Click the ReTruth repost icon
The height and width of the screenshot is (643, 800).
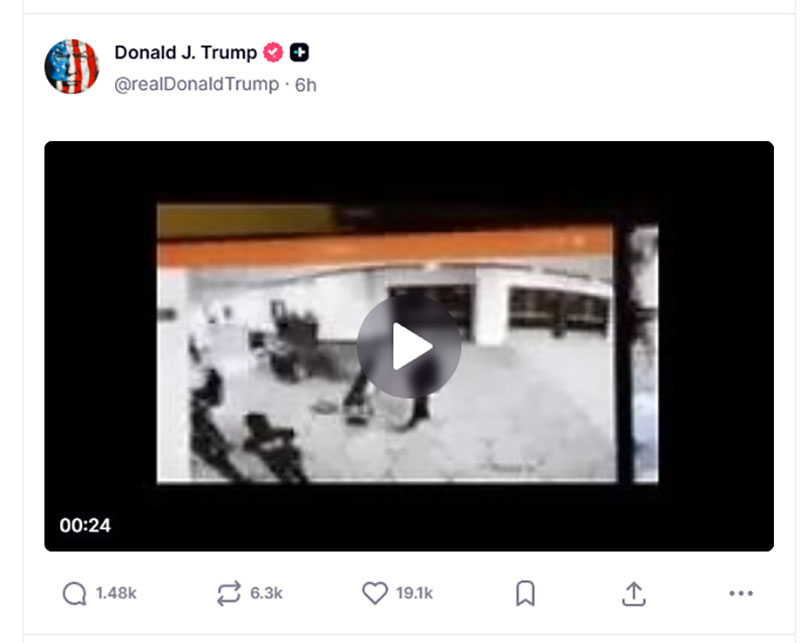pos(228,593)
